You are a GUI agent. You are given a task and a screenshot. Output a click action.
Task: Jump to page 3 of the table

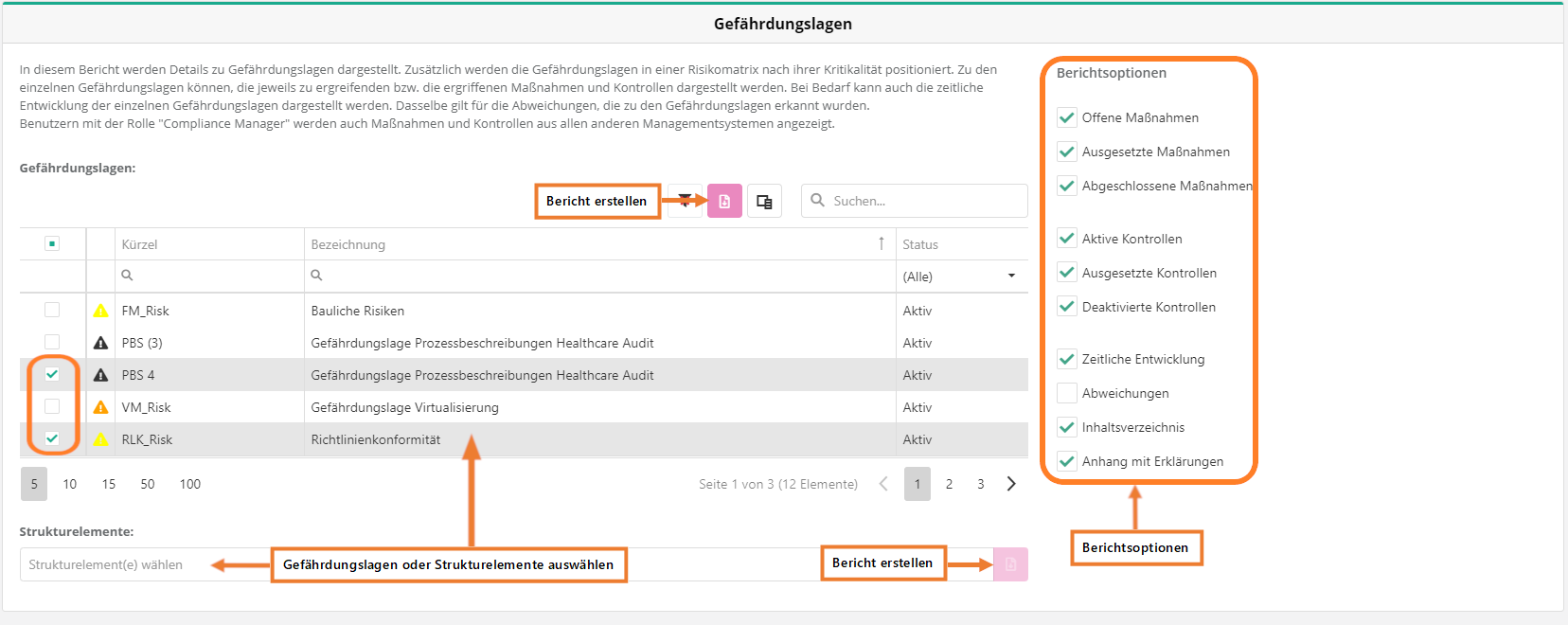[980, 484]
